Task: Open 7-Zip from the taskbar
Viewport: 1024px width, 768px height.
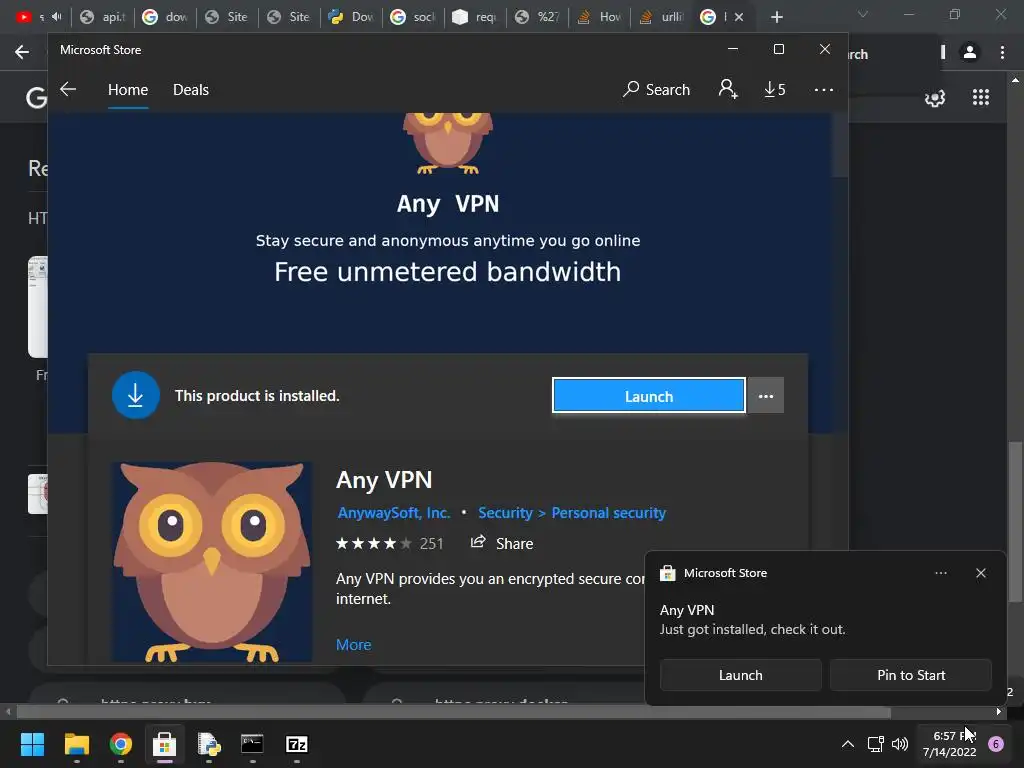Action: point(296,744)
